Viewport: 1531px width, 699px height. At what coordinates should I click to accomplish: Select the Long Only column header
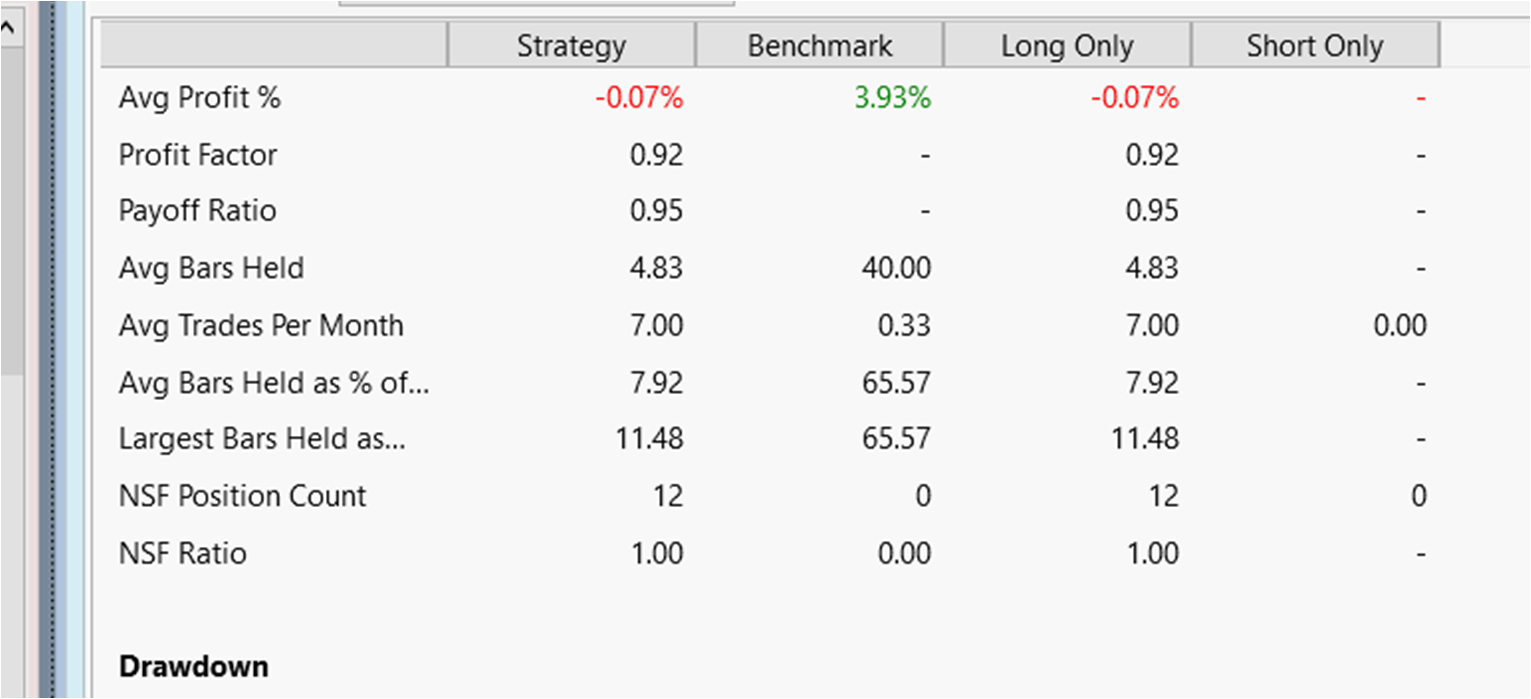coord(1066,45)
